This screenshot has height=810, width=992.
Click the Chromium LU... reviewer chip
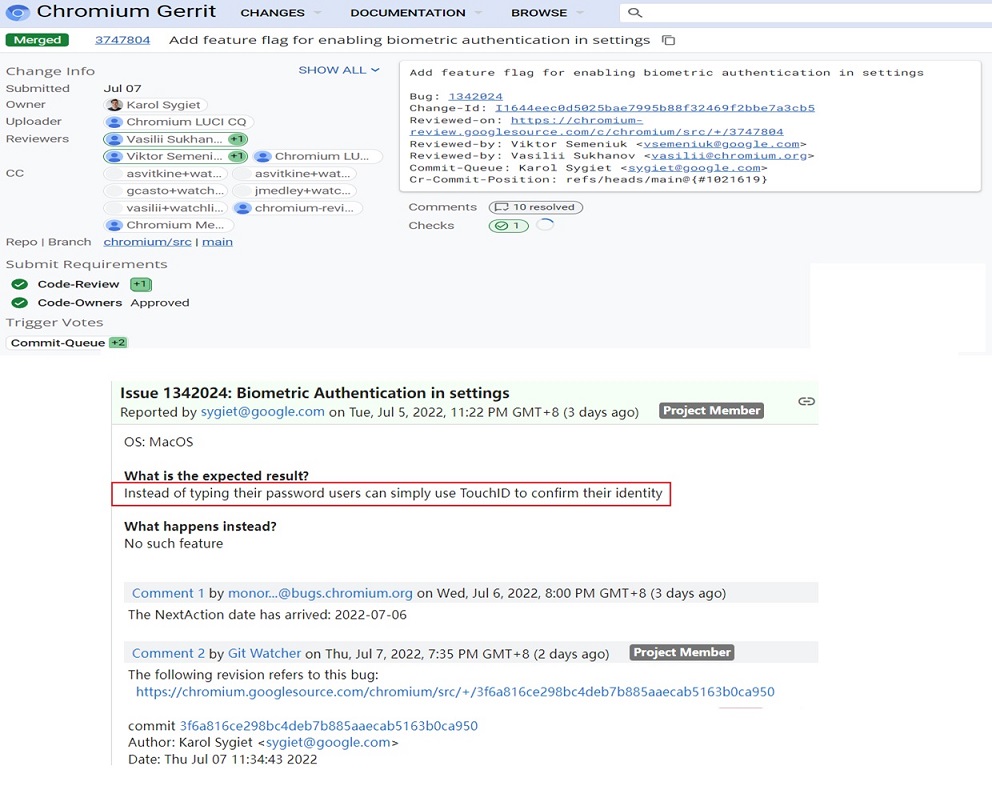318,156
